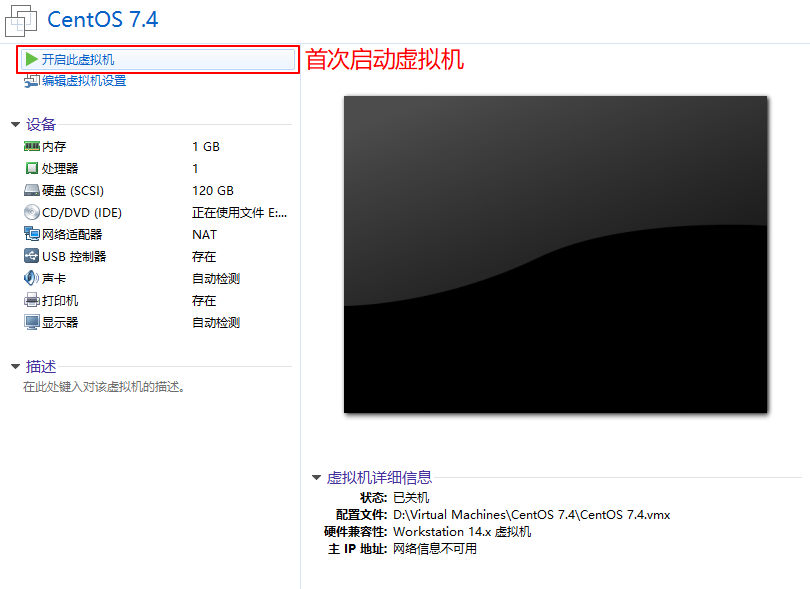This screenshot has width=810, height=589.
Task: Click the printer icon
Action: pos(32,300)
